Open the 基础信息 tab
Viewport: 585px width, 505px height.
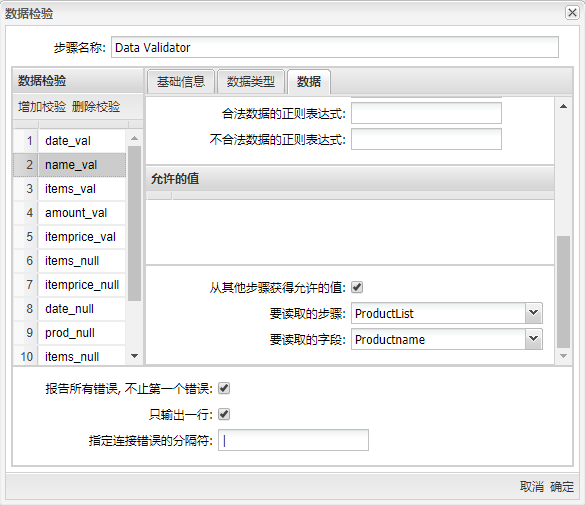(181, 81)
